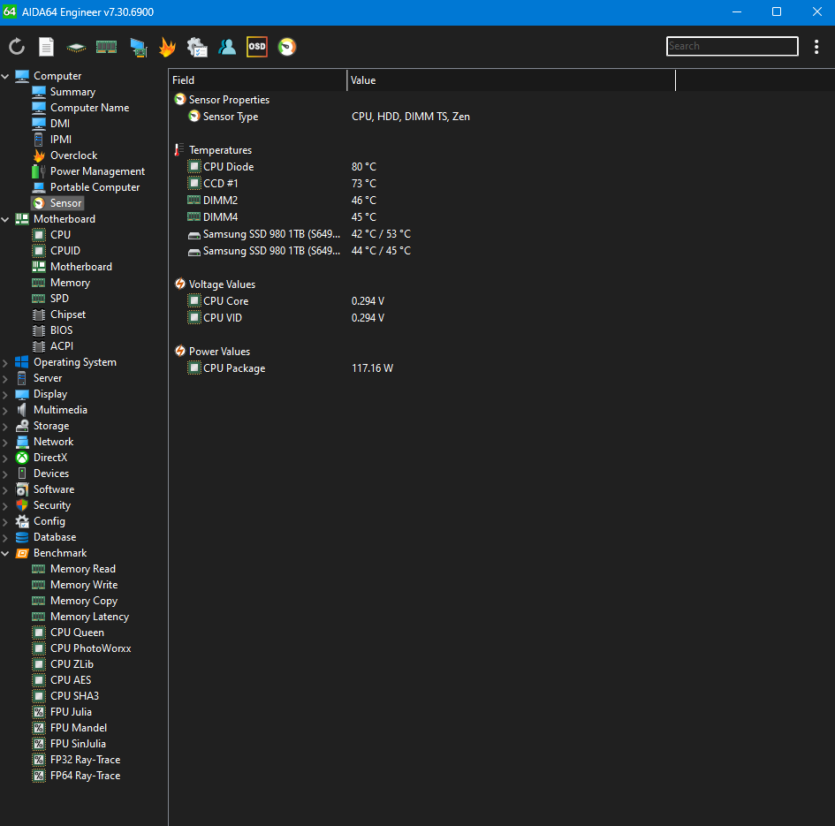Screen dimensions: 835x826
Task: Open the Chipset page
Action: click(x=68, y=314)
